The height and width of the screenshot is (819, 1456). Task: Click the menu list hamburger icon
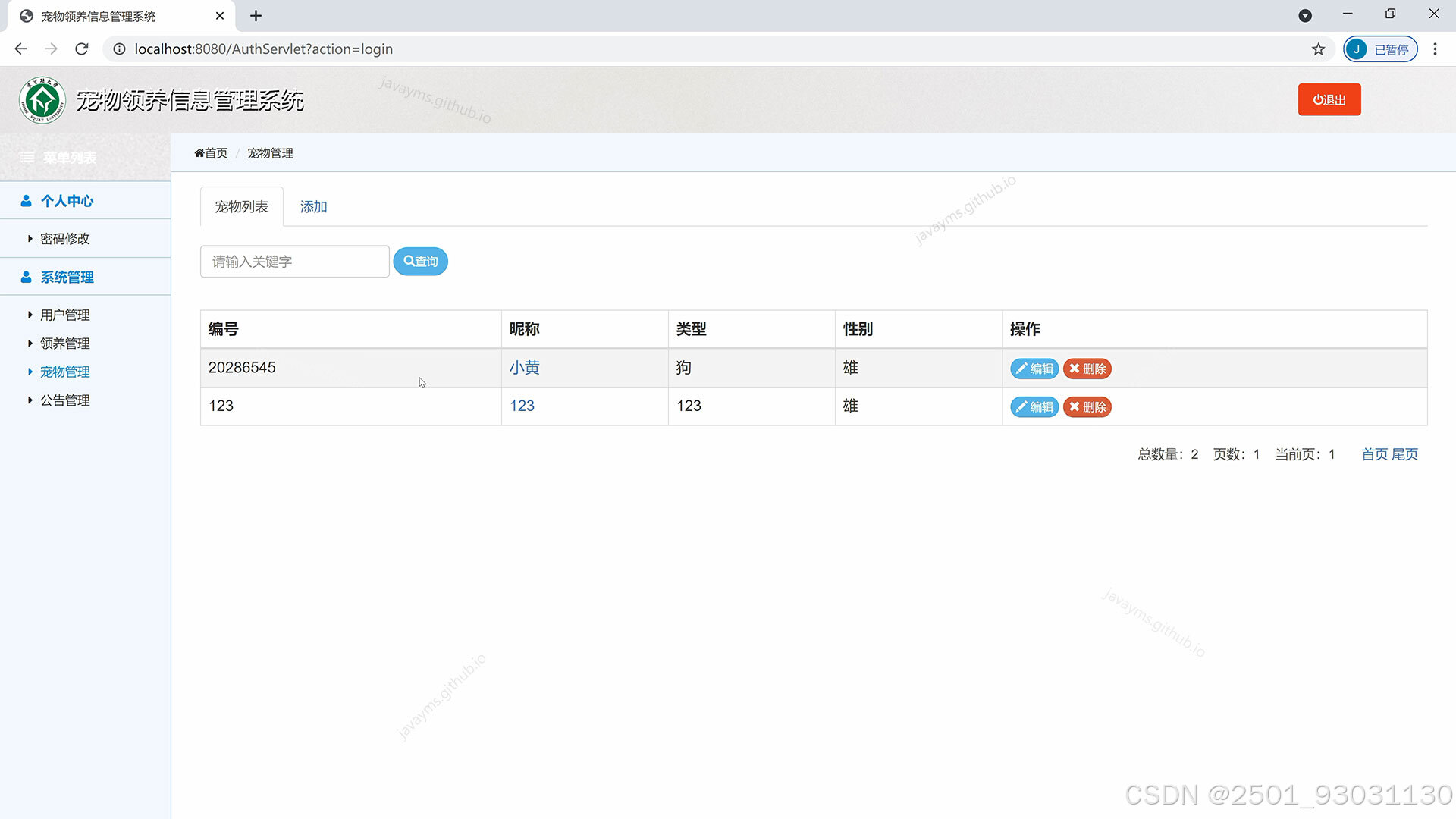click(27, 158)
